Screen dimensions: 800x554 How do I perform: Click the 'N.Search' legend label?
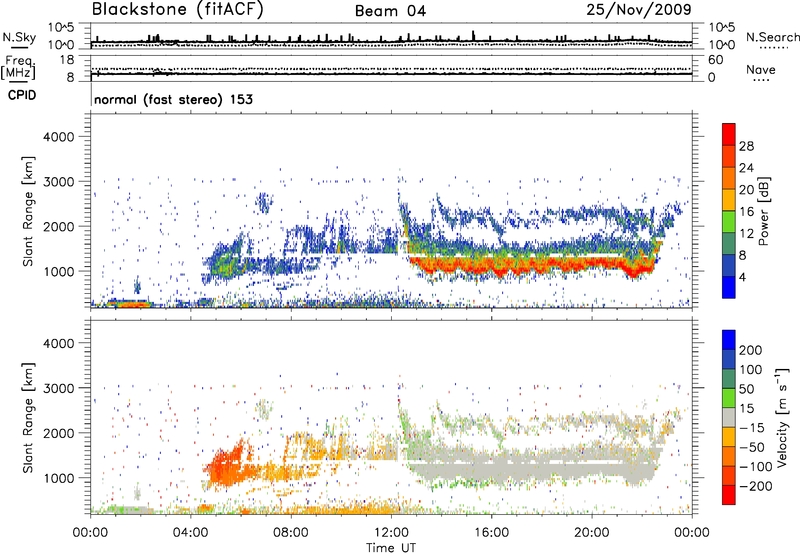click(772, 37)
